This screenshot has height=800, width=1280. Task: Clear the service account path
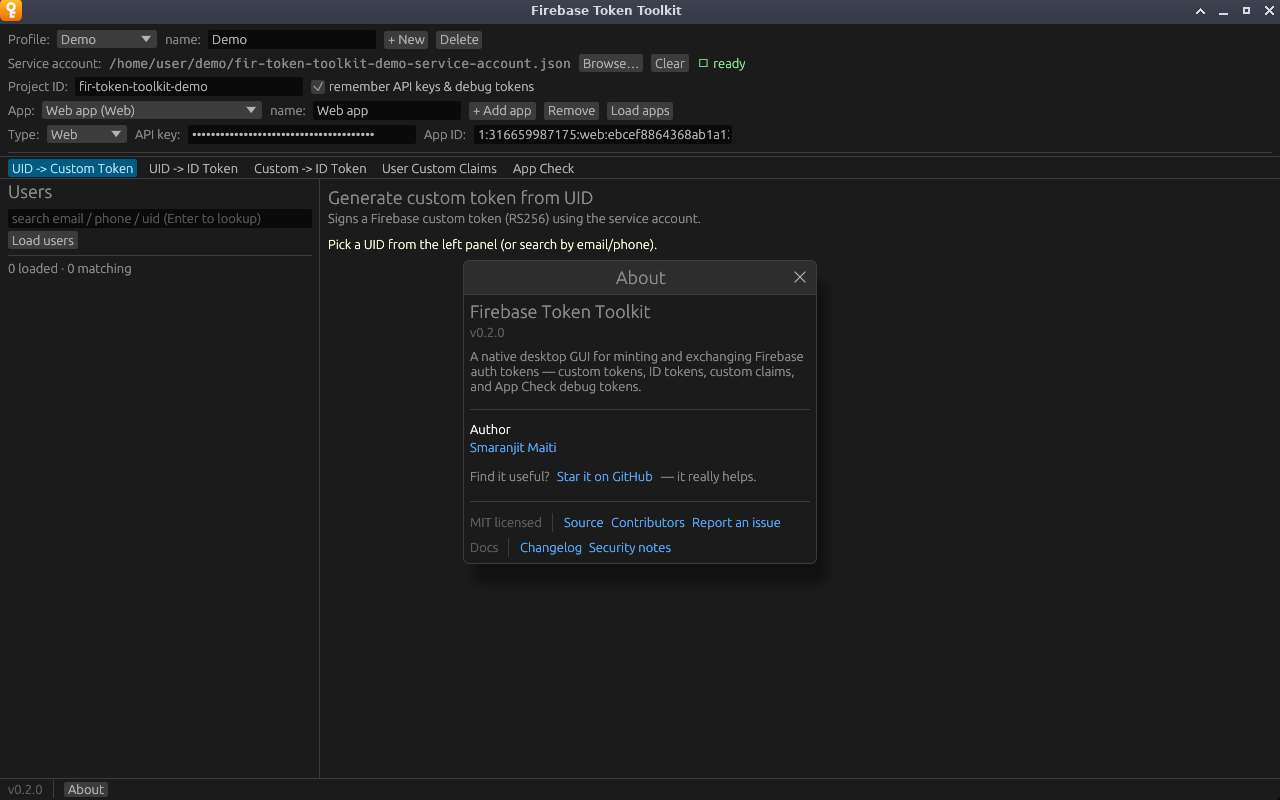[670, 63]
